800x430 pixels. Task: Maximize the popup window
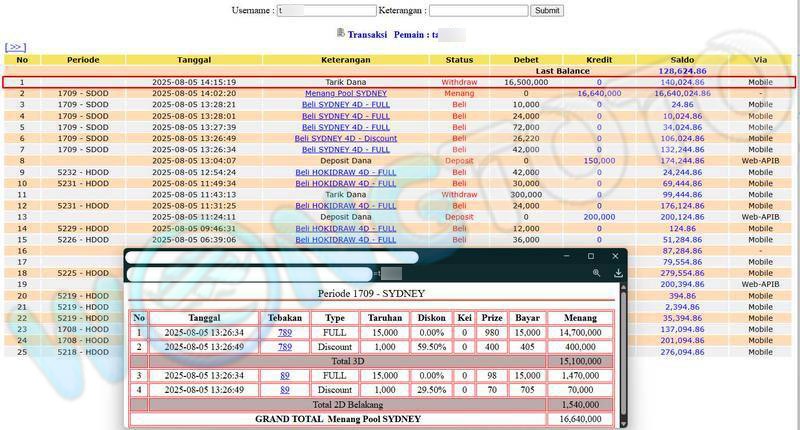coord(591,256)
